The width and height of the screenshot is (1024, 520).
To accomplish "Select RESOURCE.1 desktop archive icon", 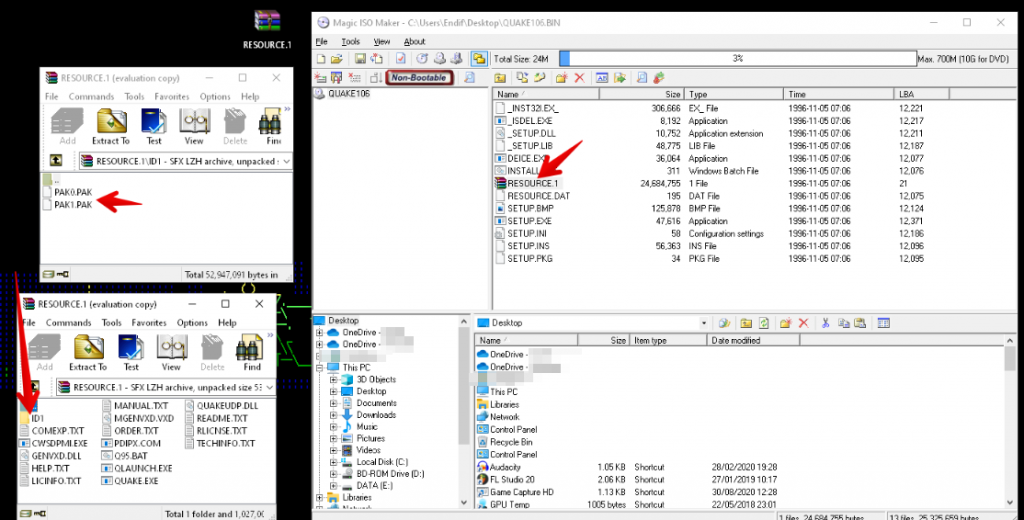I will click(x=267, y=29).
